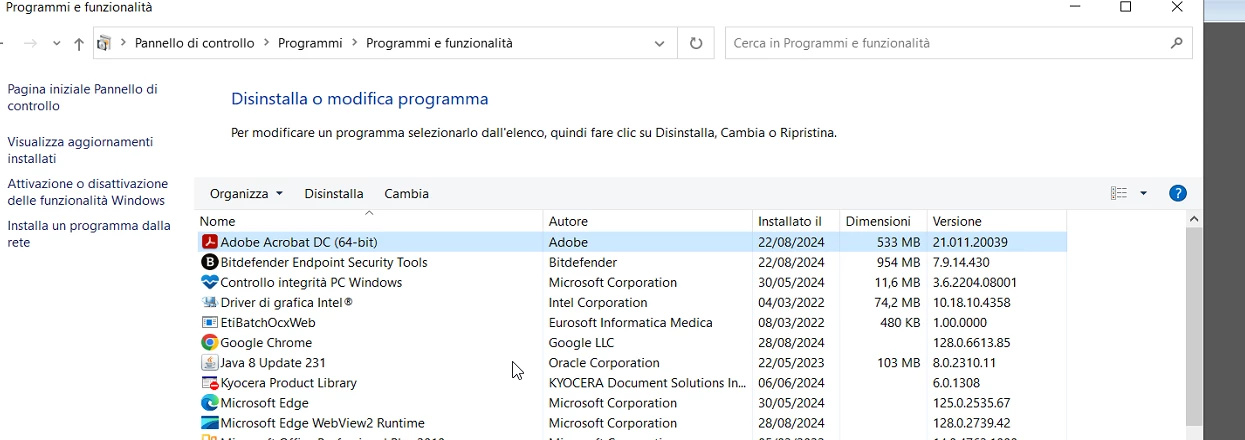
Task: Click Programmi breadcrumb in address bar
Action: [x=310, y=43]
